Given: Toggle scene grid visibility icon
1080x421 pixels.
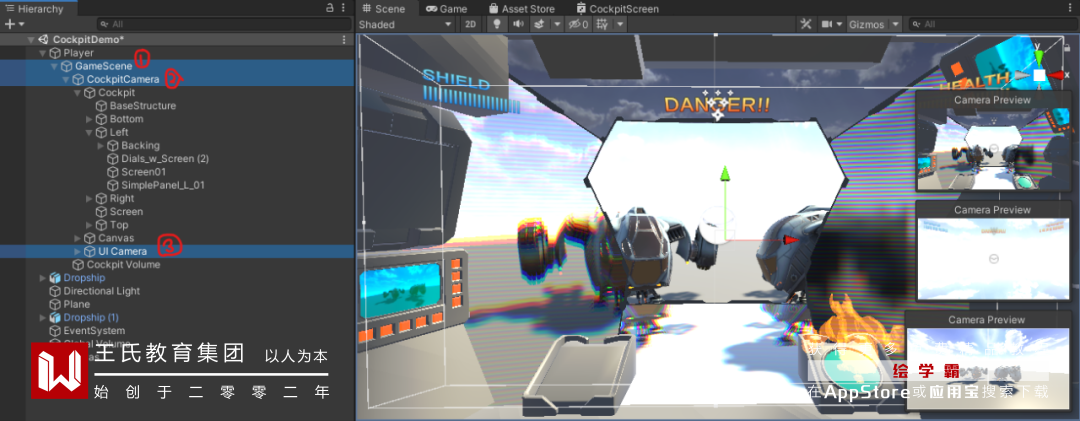Looking at the screenshot, I should [603, 24].
